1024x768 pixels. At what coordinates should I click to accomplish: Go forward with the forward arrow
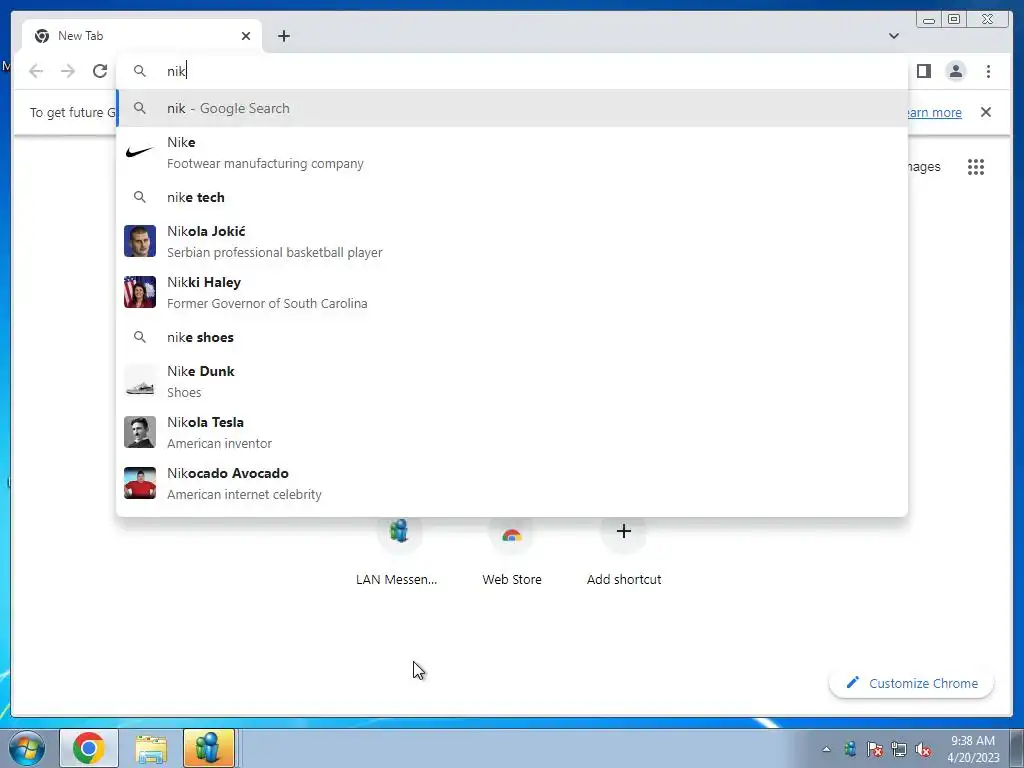(68, 71)
